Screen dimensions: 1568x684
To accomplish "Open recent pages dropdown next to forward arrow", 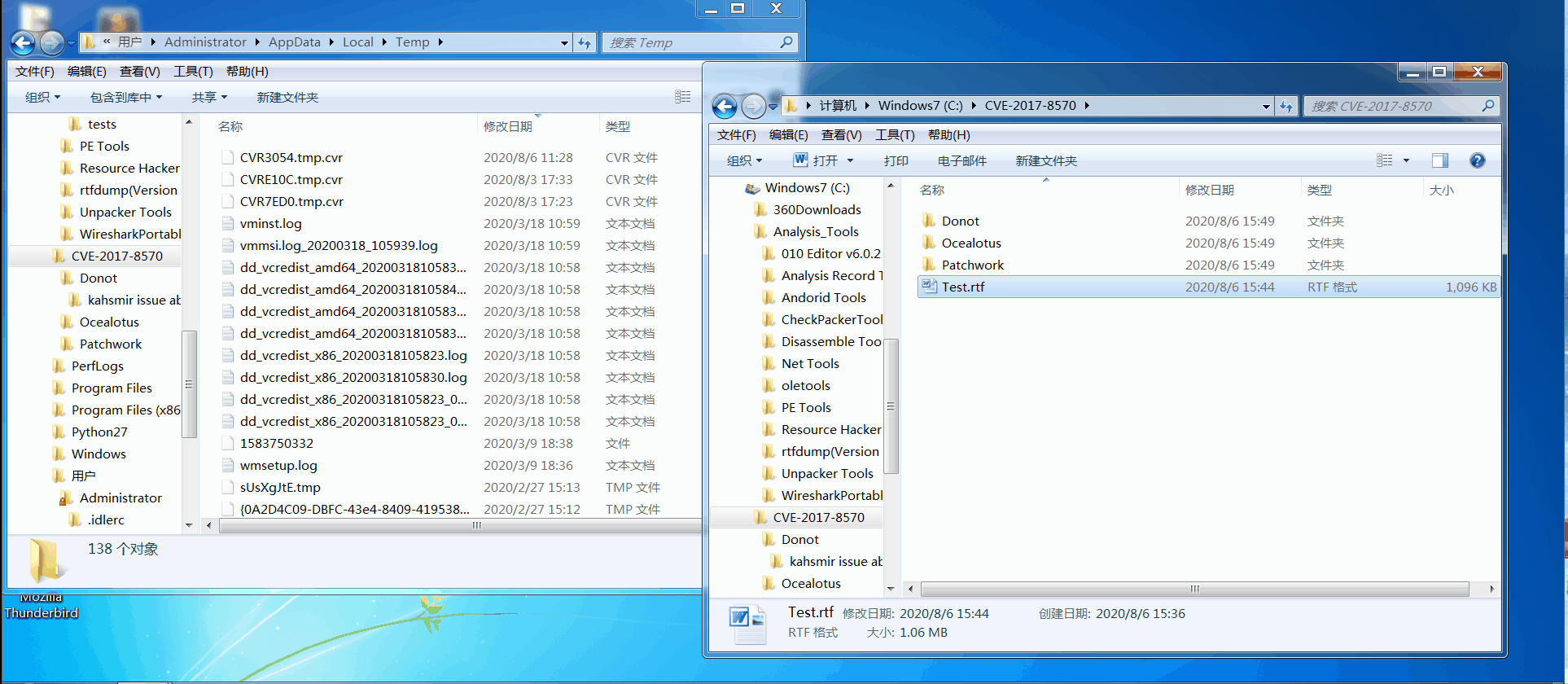I will tap(773, 106).
